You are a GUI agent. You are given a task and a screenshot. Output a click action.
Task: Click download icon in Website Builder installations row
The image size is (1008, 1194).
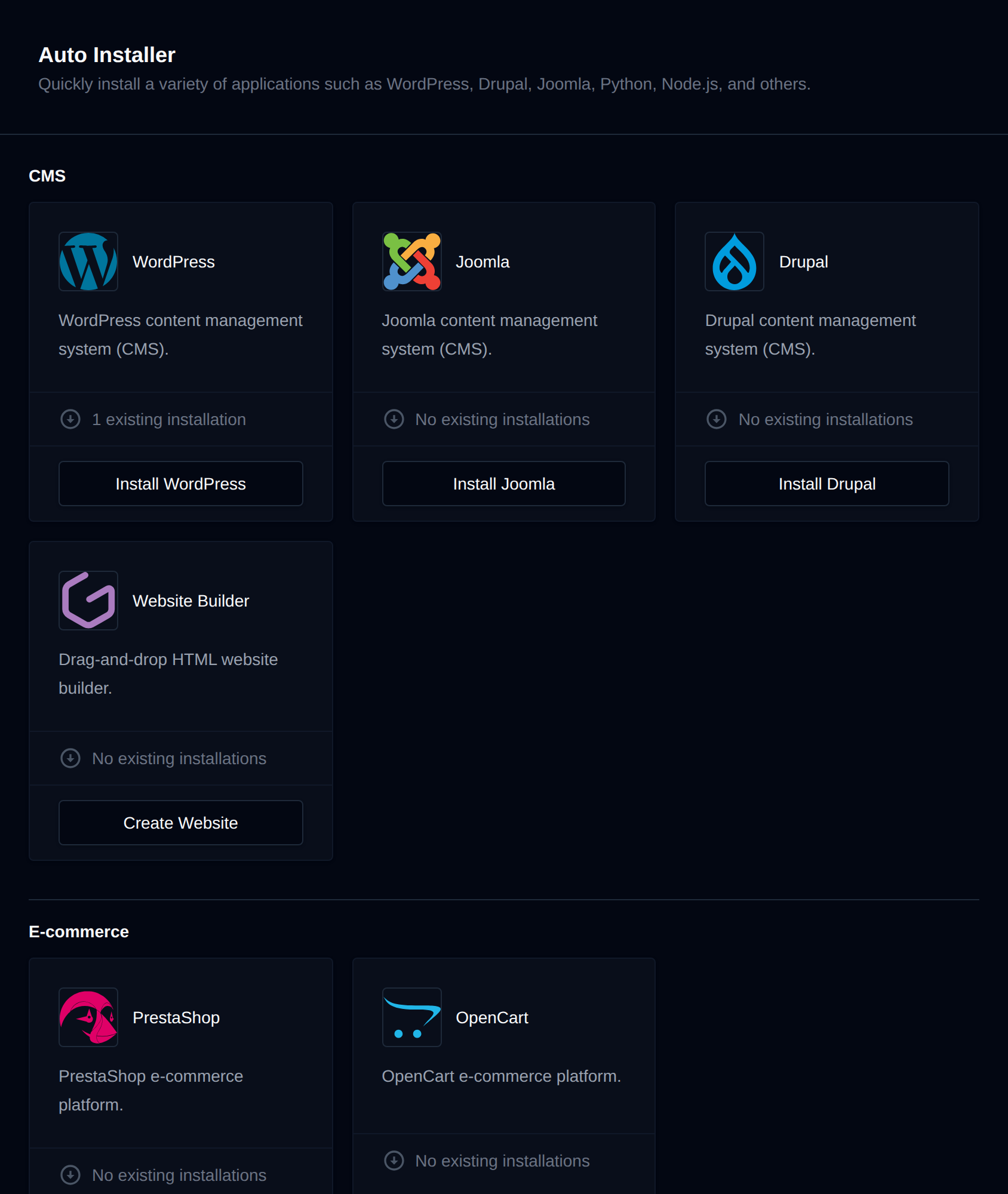point(70,758)
